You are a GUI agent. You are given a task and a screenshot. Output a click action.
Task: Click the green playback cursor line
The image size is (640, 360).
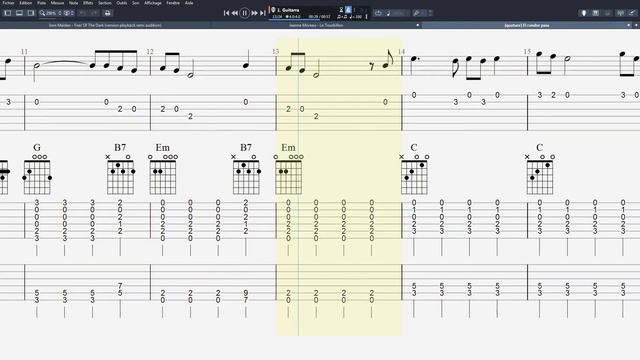coord(298,187)
